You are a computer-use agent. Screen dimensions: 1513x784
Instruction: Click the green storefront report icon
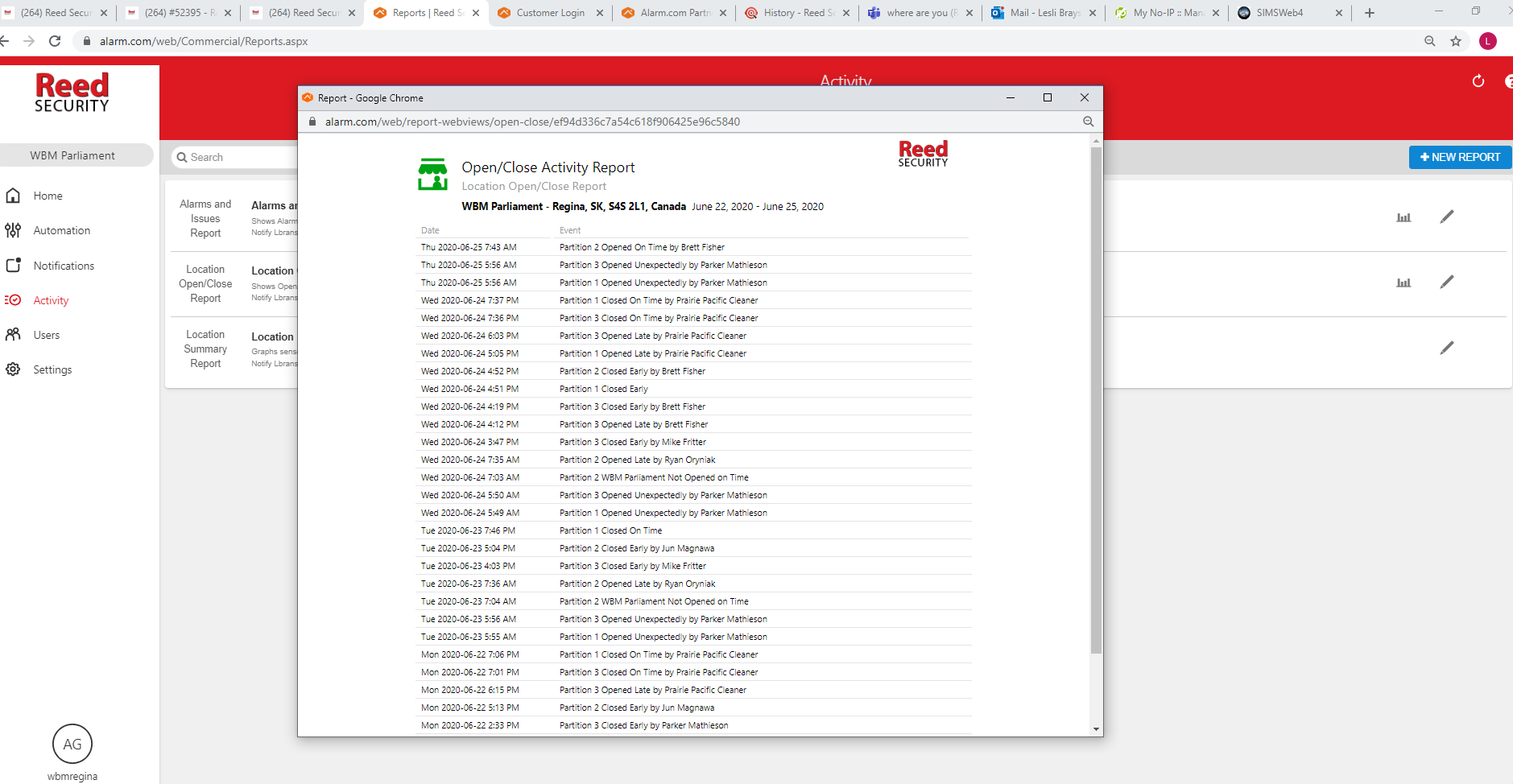click(432, 174)
